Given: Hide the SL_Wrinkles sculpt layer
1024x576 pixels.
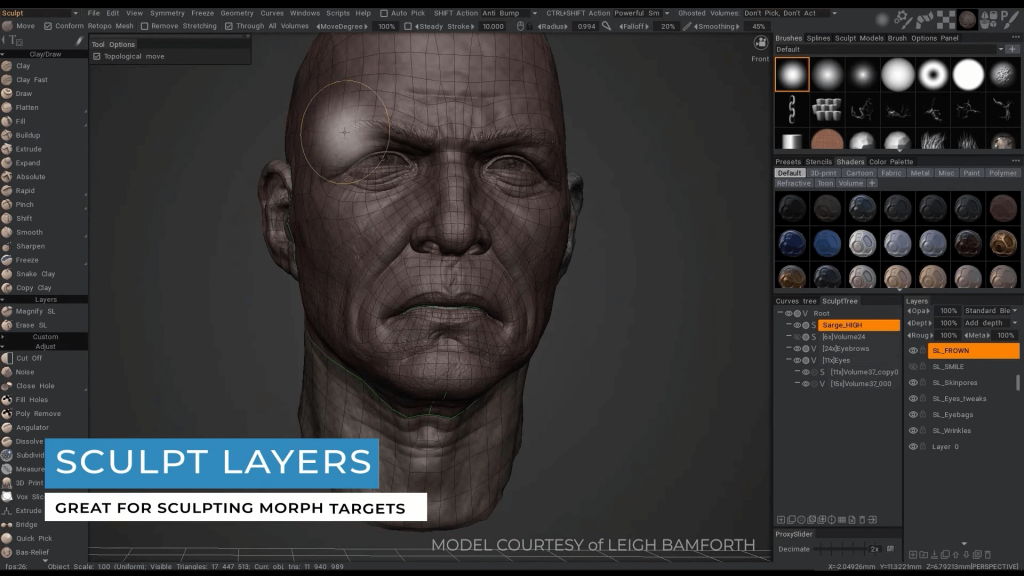Looking at the screenshot, I should click(913, 431).
